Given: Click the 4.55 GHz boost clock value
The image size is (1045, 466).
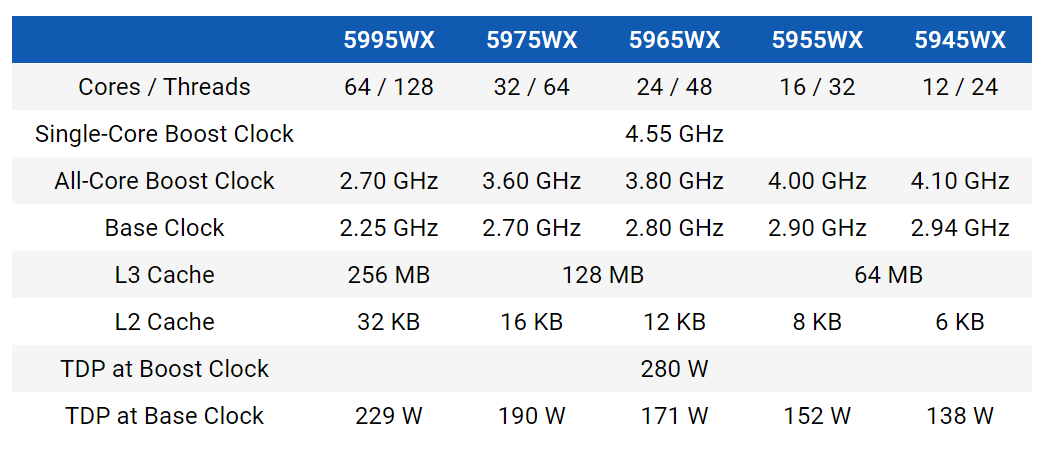Looking at the screenshot, I should click(674, 134).
